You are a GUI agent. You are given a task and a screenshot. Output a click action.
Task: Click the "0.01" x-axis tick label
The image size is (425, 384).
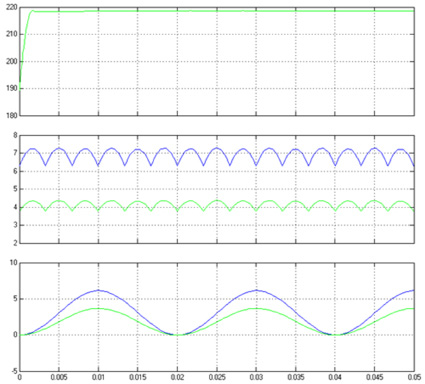click(98, 377)
